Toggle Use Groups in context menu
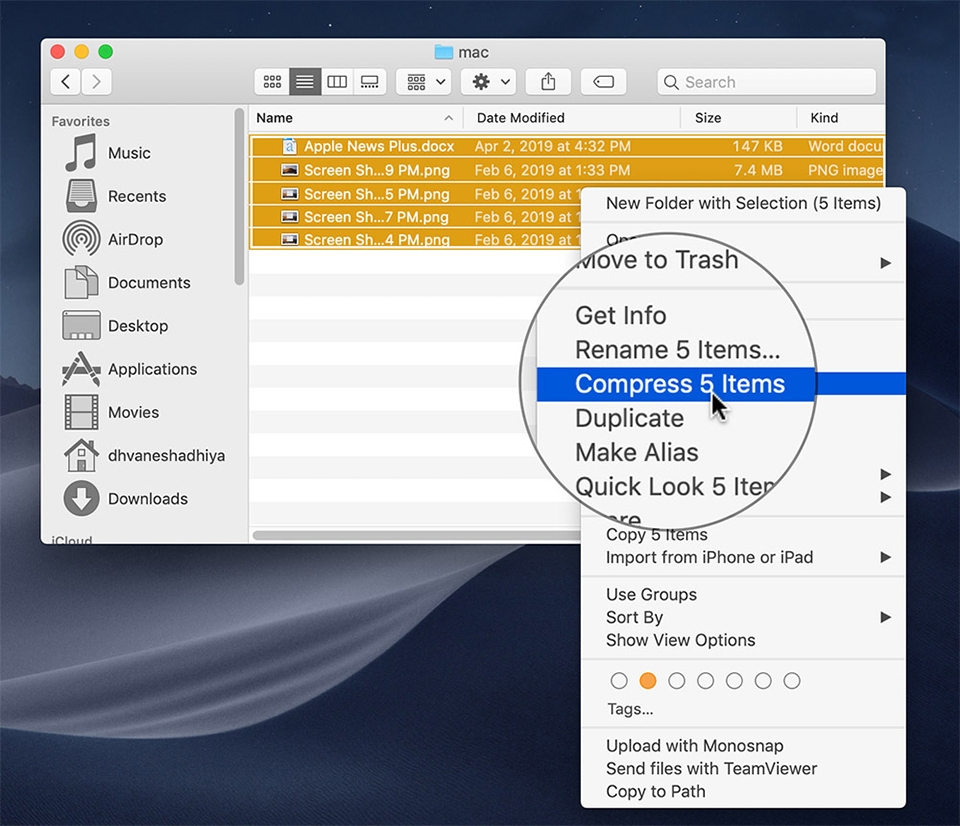The height and width of the screenshot is (826, 960). click(x=651, y=594)
